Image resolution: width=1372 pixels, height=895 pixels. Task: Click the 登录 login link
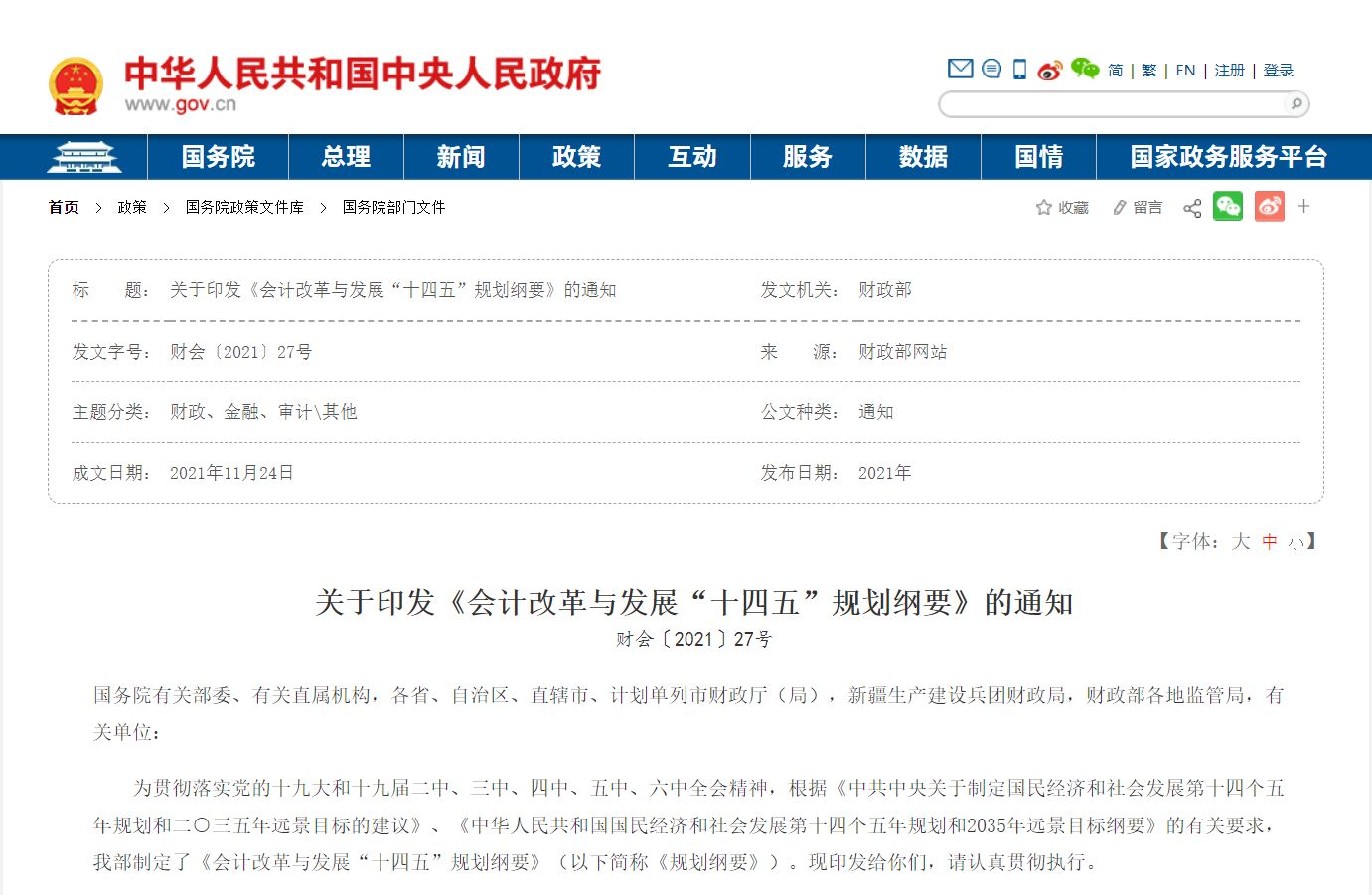(1279, 71)
